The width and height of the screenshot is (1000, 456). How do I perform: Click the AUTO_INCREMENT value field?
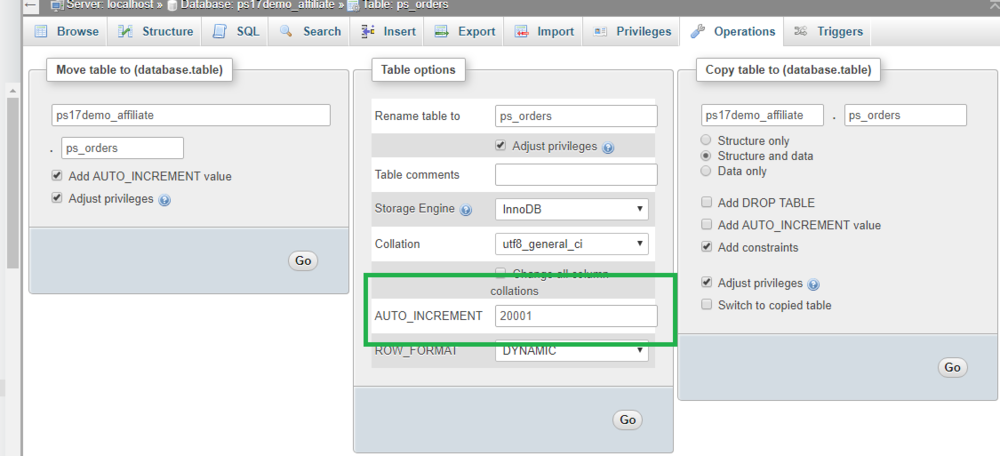pos(576,316)
